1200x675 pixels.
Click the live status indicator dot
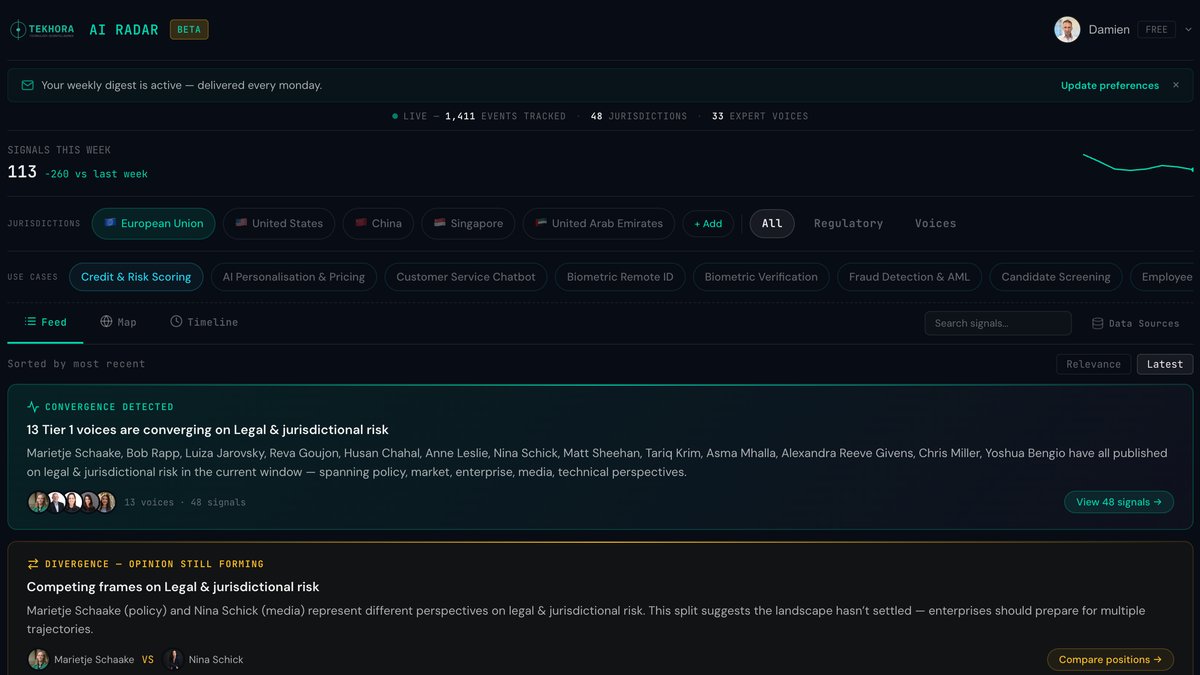(x=395, y=116)
